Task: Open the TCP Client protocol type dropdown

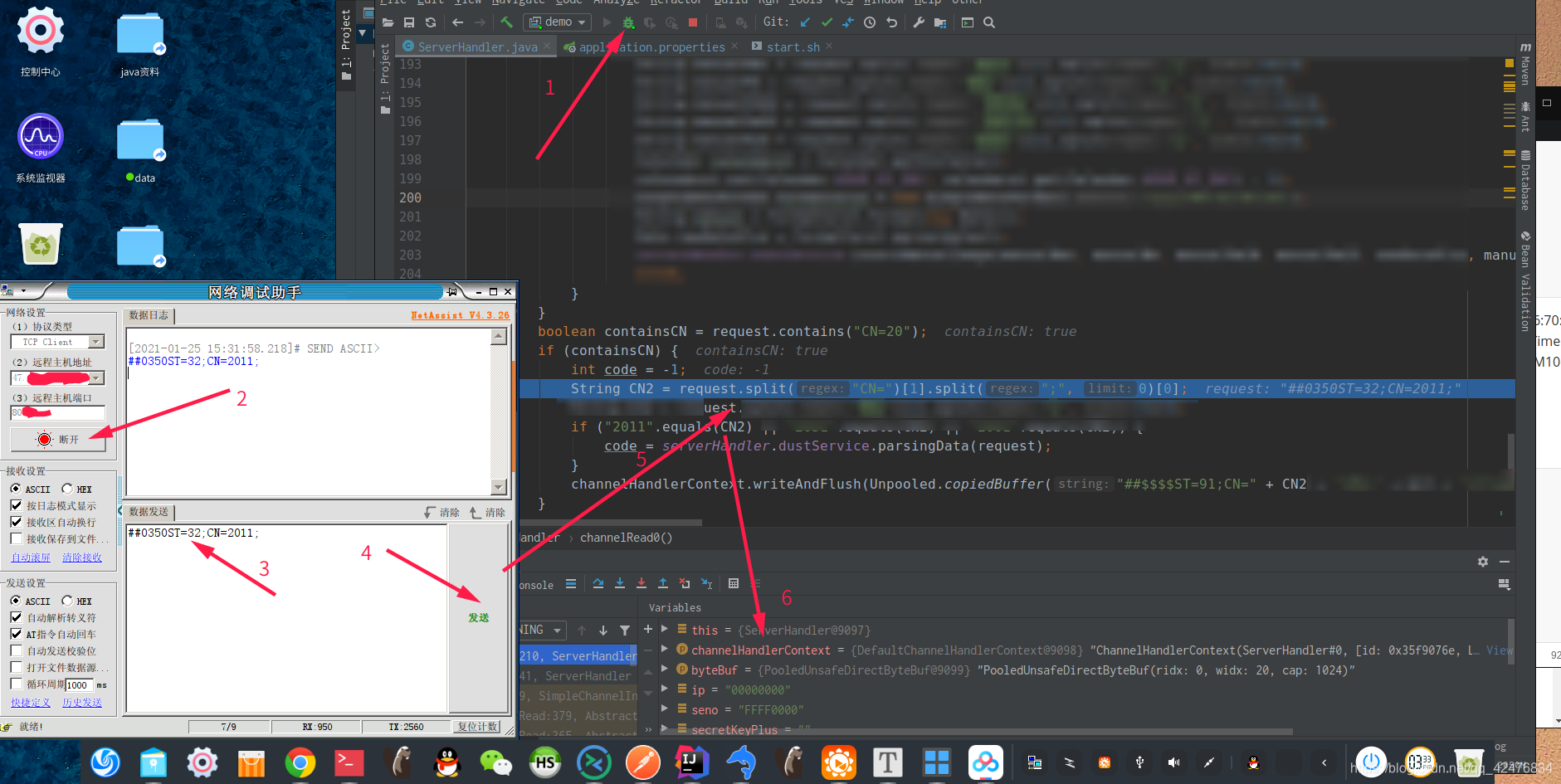Action: [x=96, y=342]
